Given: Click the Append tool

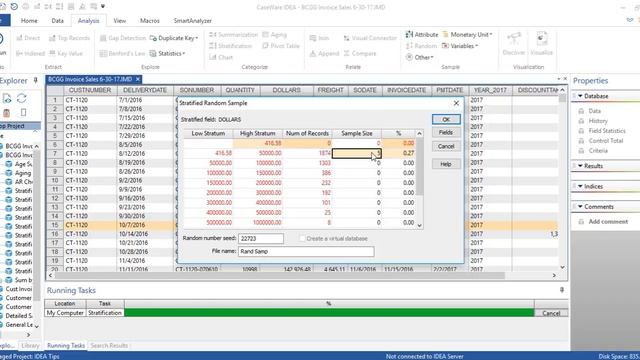Looking at the screenshot, I should (x=324, y=53).
